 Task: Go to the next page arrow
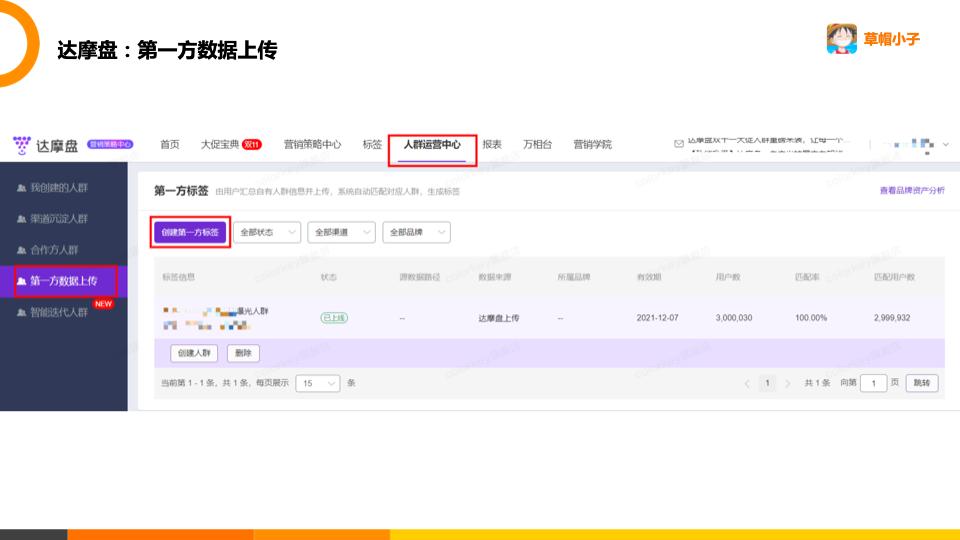pos(788,383)
